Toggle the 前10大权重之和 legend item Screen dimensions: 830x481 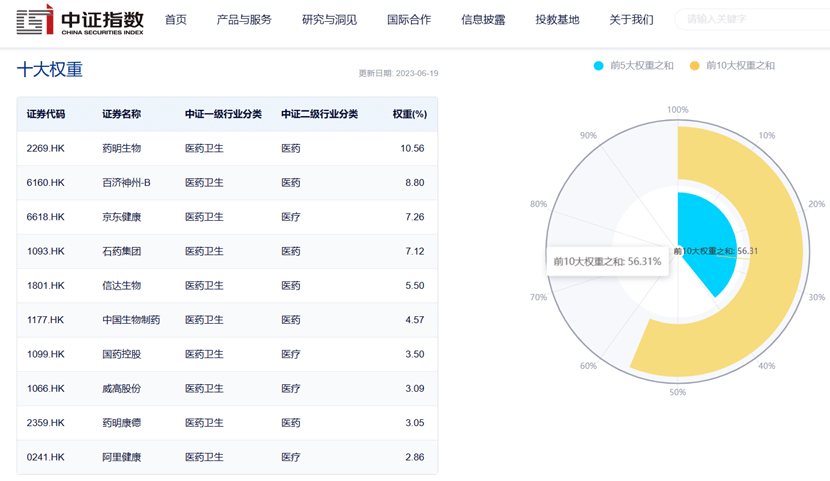tap(732, 66)
